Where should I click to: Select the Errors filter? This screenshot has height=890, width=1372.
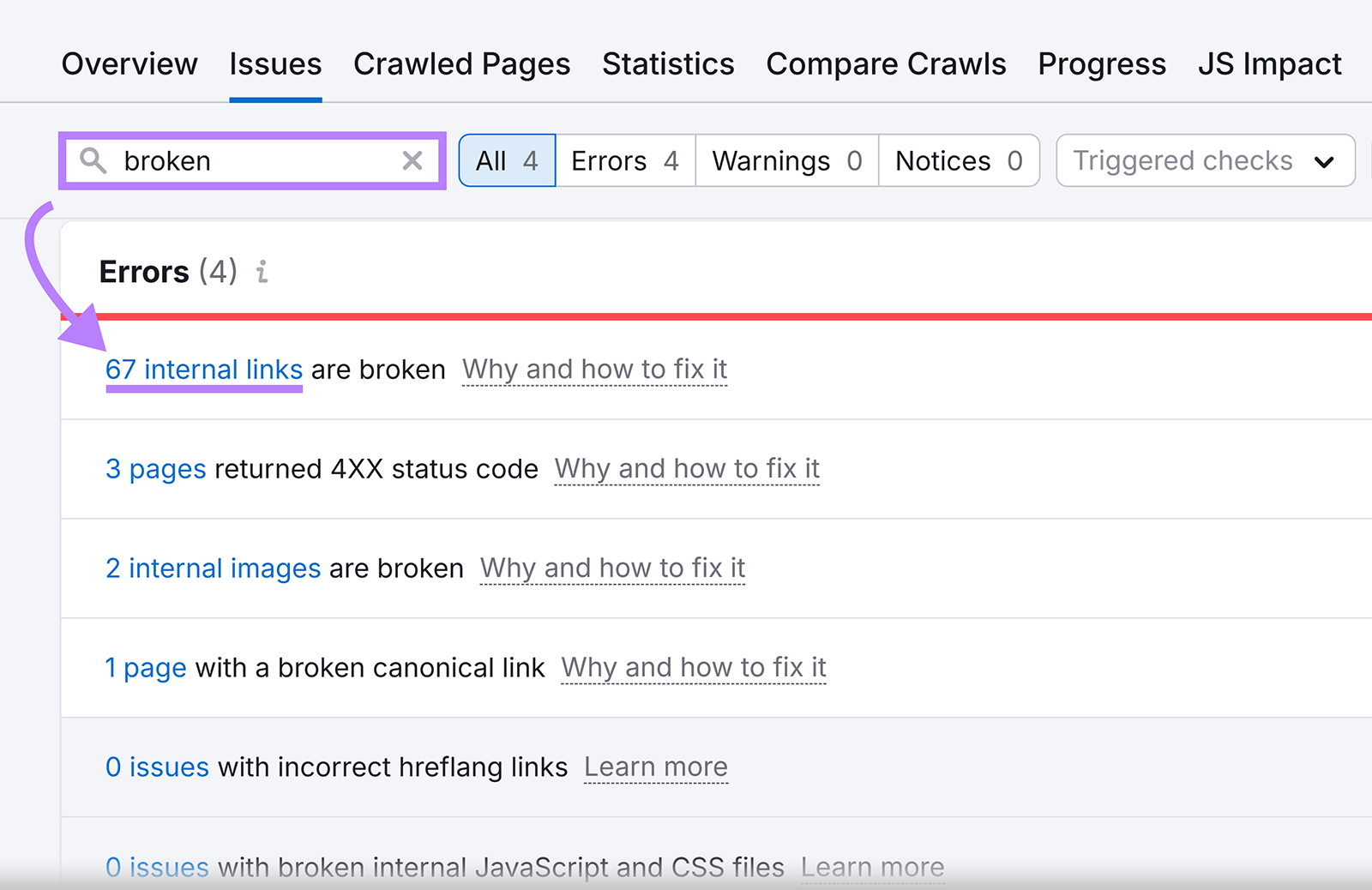pyautogui.click(x=625, y=160)
